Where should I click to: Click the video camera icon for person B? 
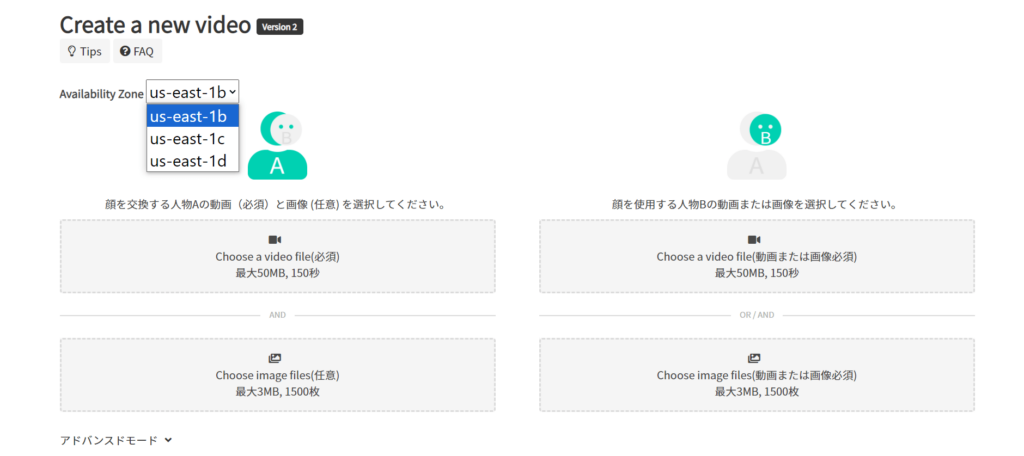pyautogui.click(x=756, y=240)
